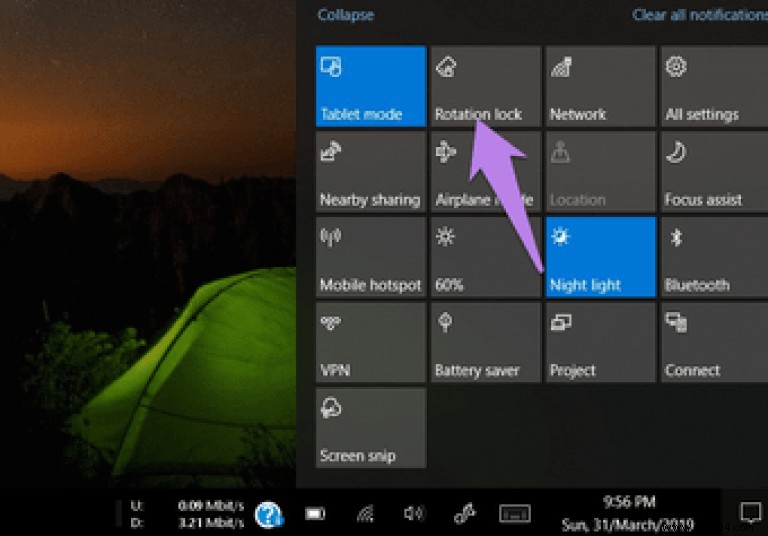Change brightness using the 60% tile
This screenshot has height=536, width=768.
(486, 257)
